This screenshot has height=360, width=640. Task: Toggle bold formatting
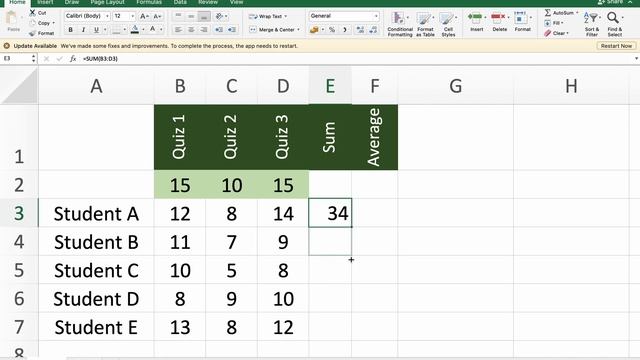[71, 30]
